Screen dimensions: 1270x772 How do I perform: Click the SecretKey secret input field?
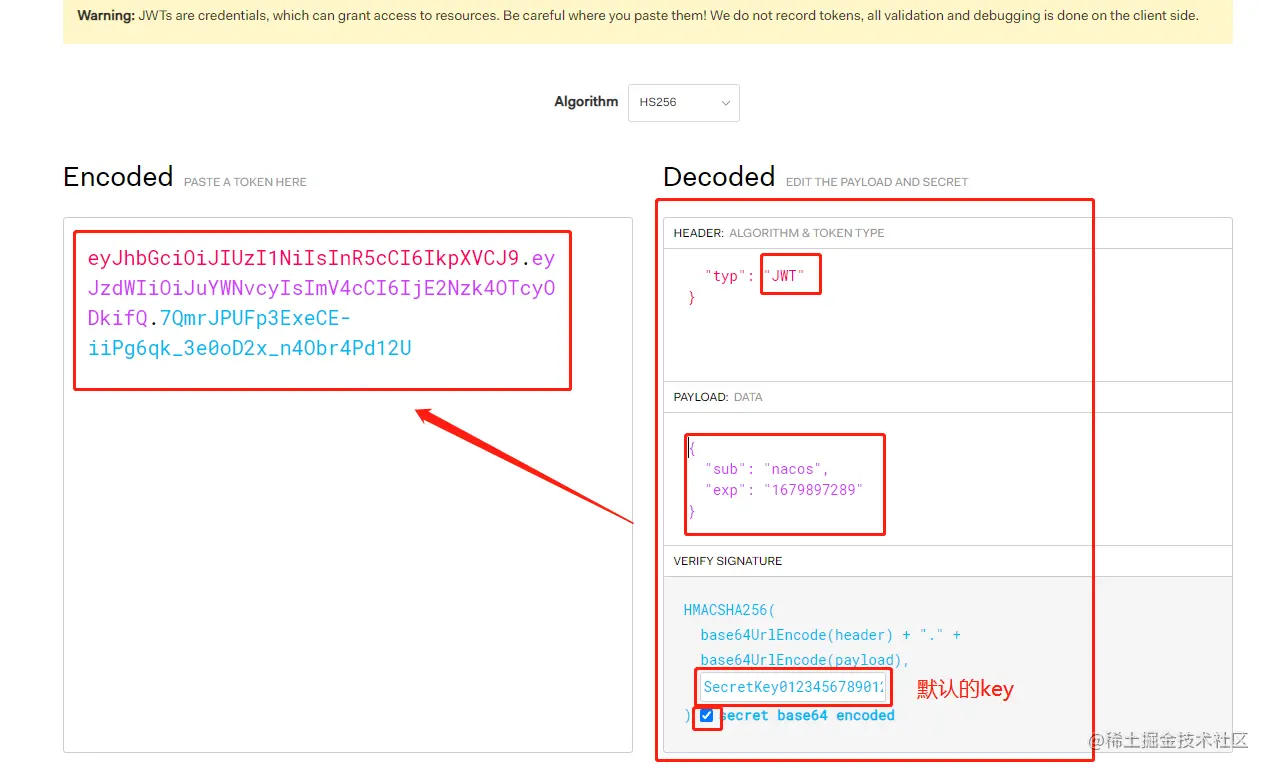click(794, 687)
